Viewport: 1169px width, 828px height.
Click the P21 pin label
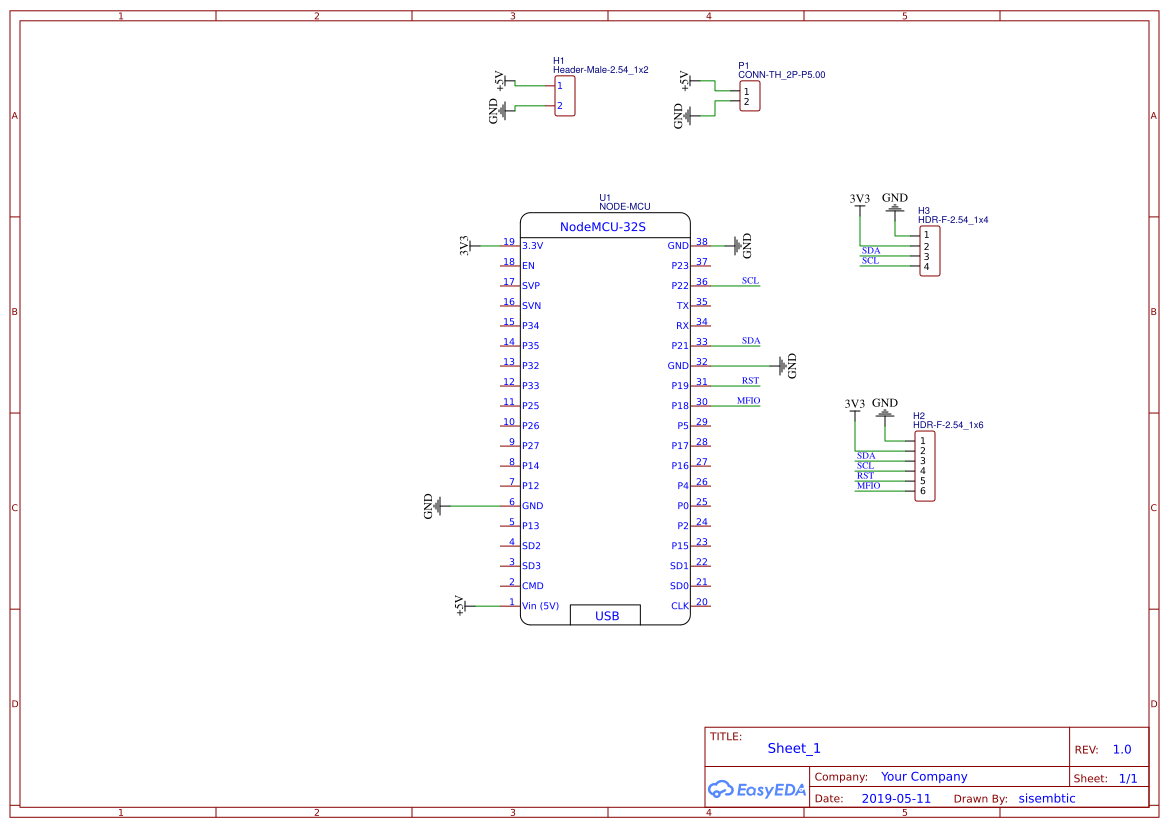680,346
